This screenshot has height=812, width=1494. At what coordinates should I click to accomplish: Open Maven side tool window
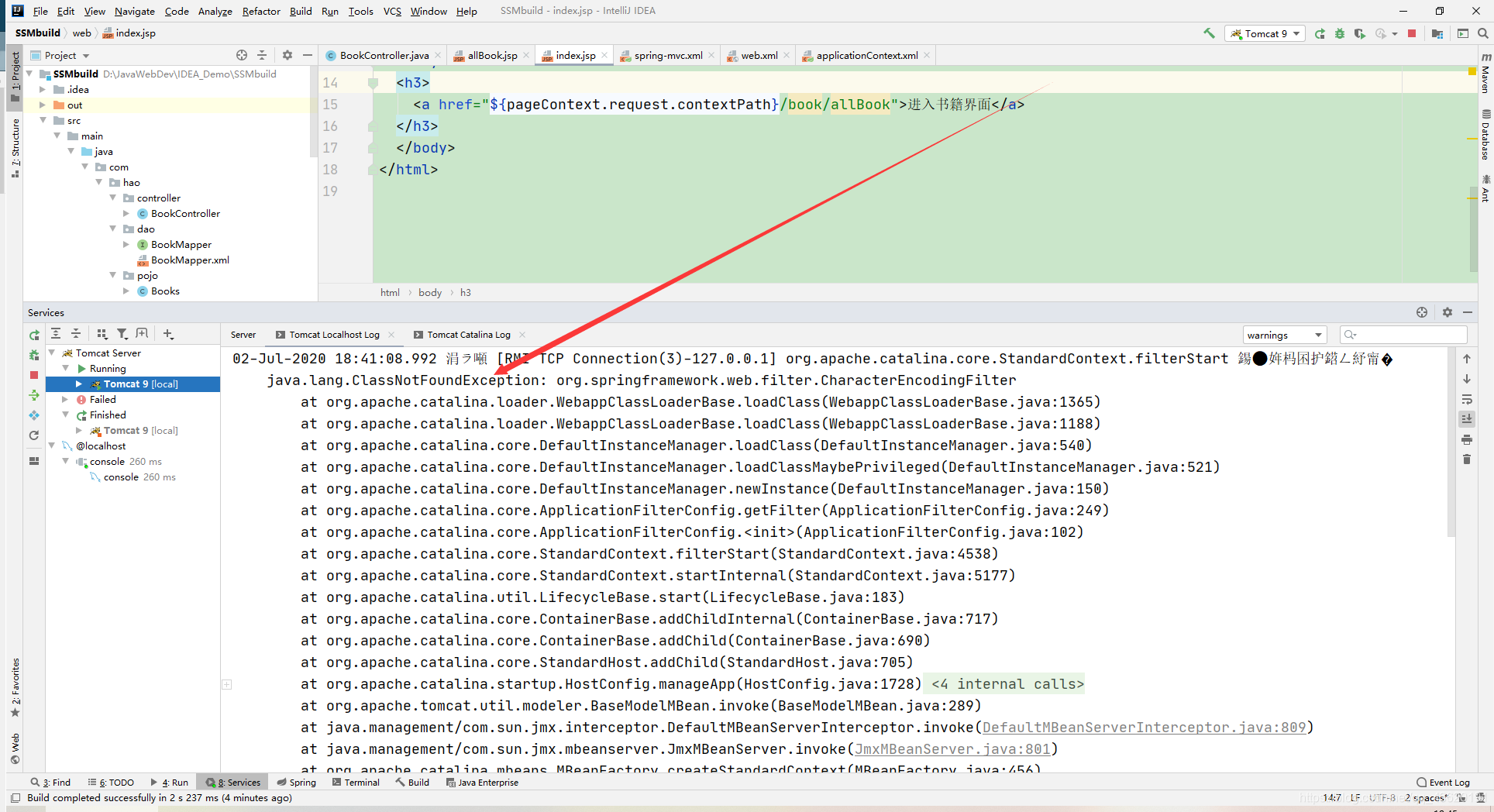(x=1485, y=74)
